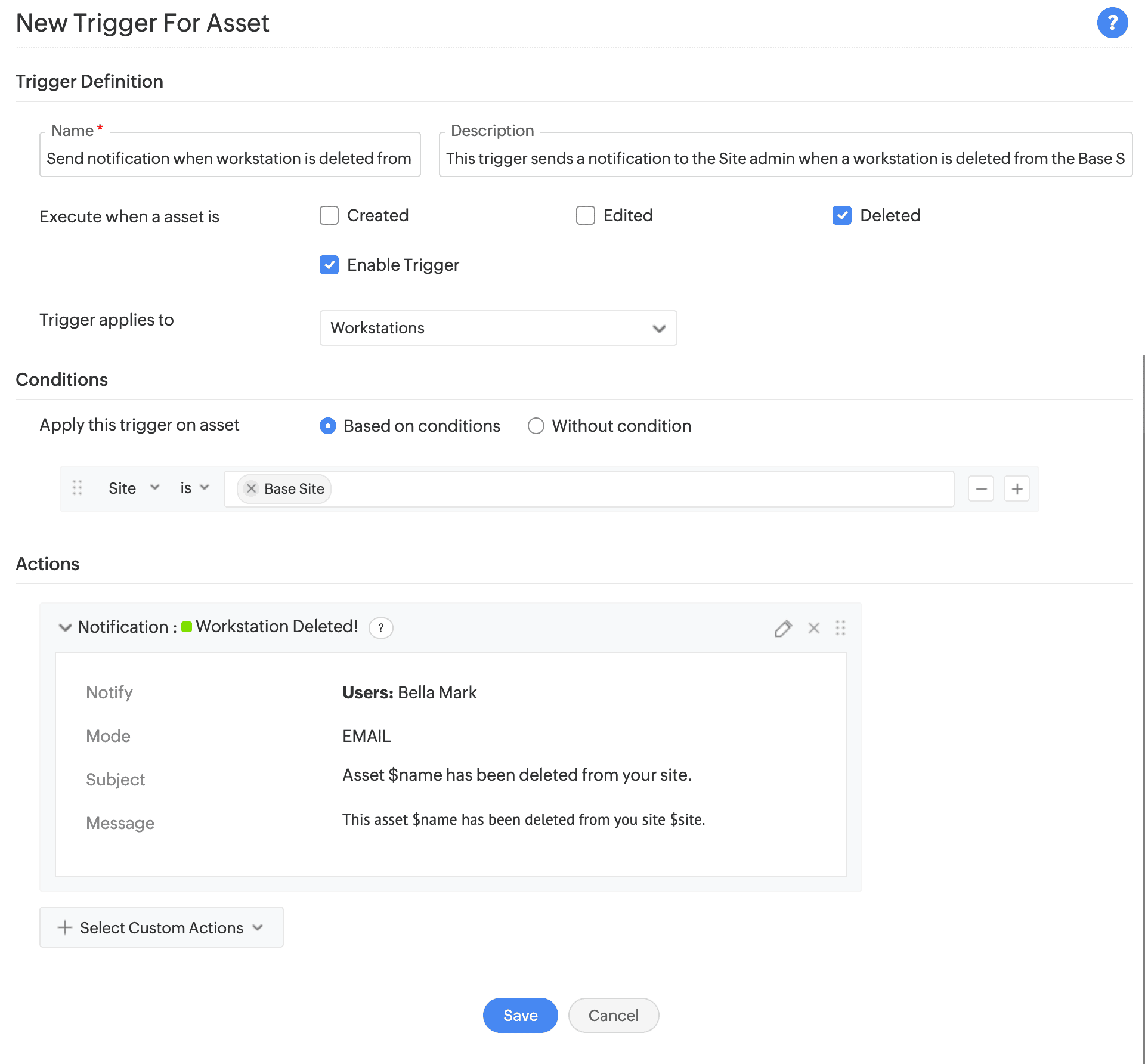Open the Workstations dropdown
This screenshot has height=1064, width=1145.
coord(498,328)
